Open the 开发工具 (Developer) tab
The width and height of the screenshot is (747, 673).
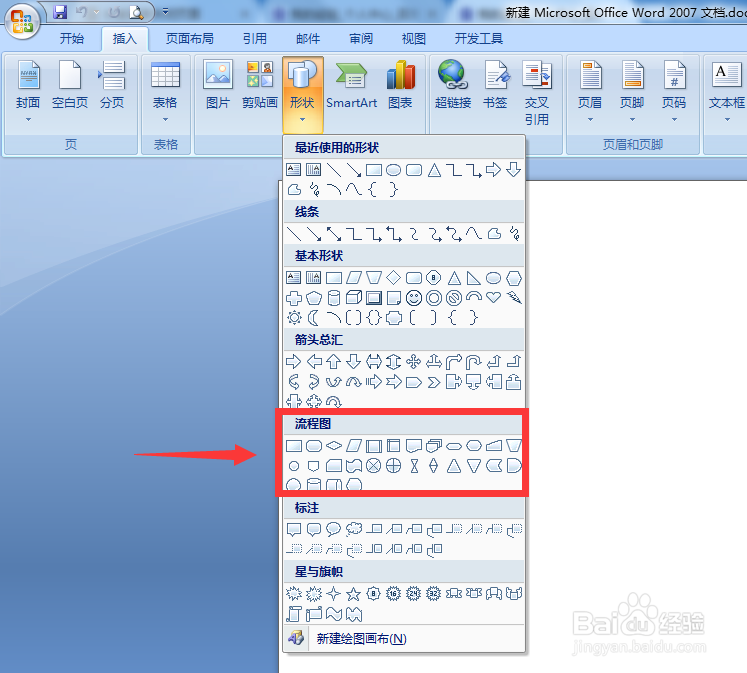click(479, 39)
